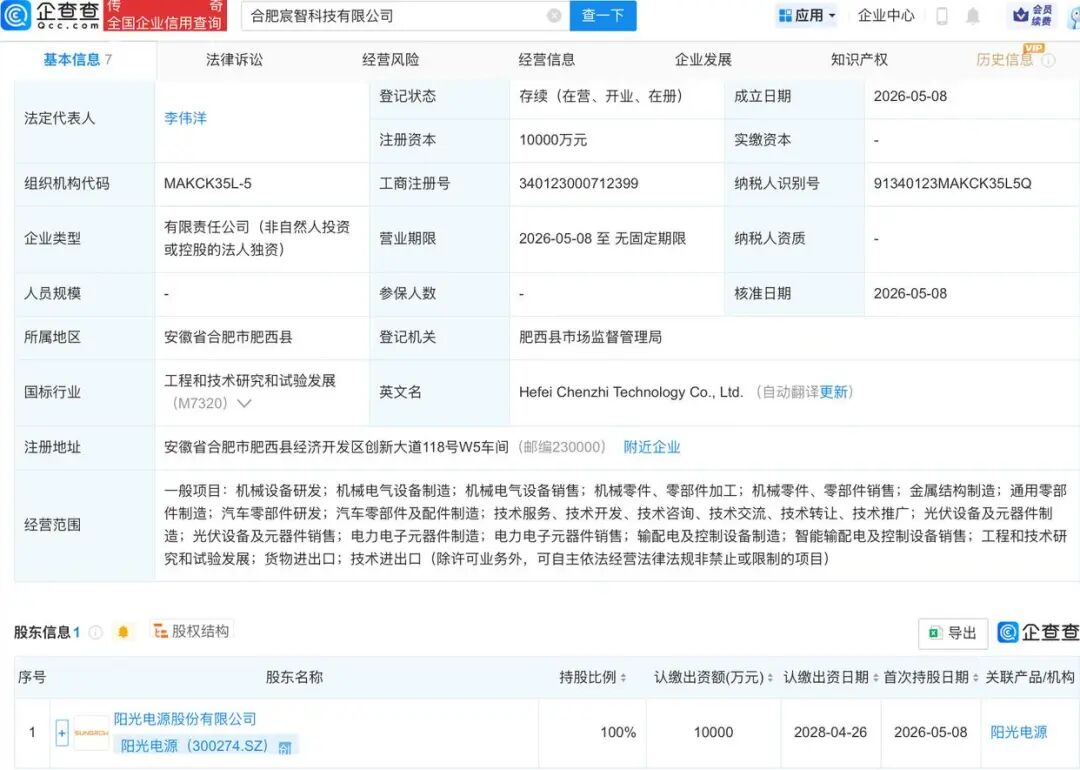The image size is (1080, 770).
Task: Open the 股权结构 view
Action: [x=191, y=631]
